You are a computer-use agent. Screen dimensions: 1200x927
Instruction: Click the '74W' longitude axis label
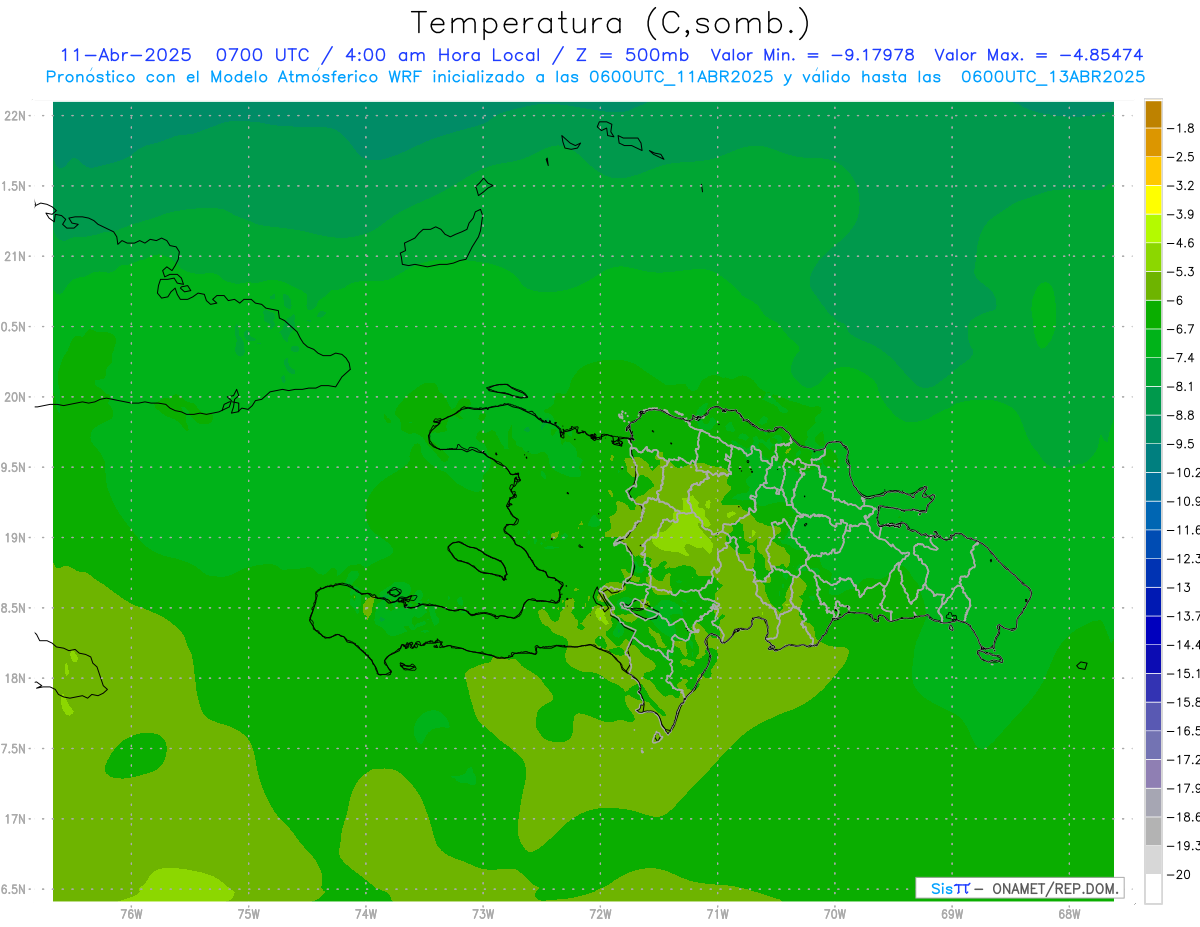point(365,914)
